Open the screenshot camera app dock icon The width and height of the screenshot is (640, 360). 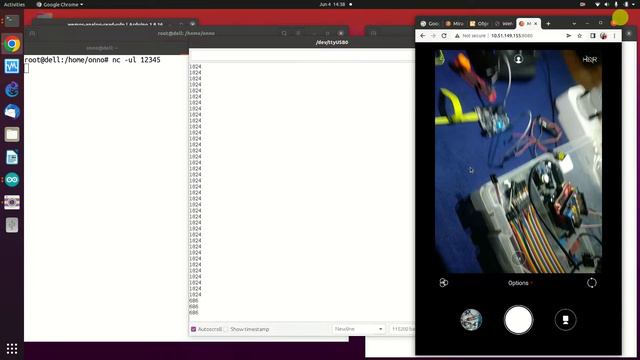point(12,202)
